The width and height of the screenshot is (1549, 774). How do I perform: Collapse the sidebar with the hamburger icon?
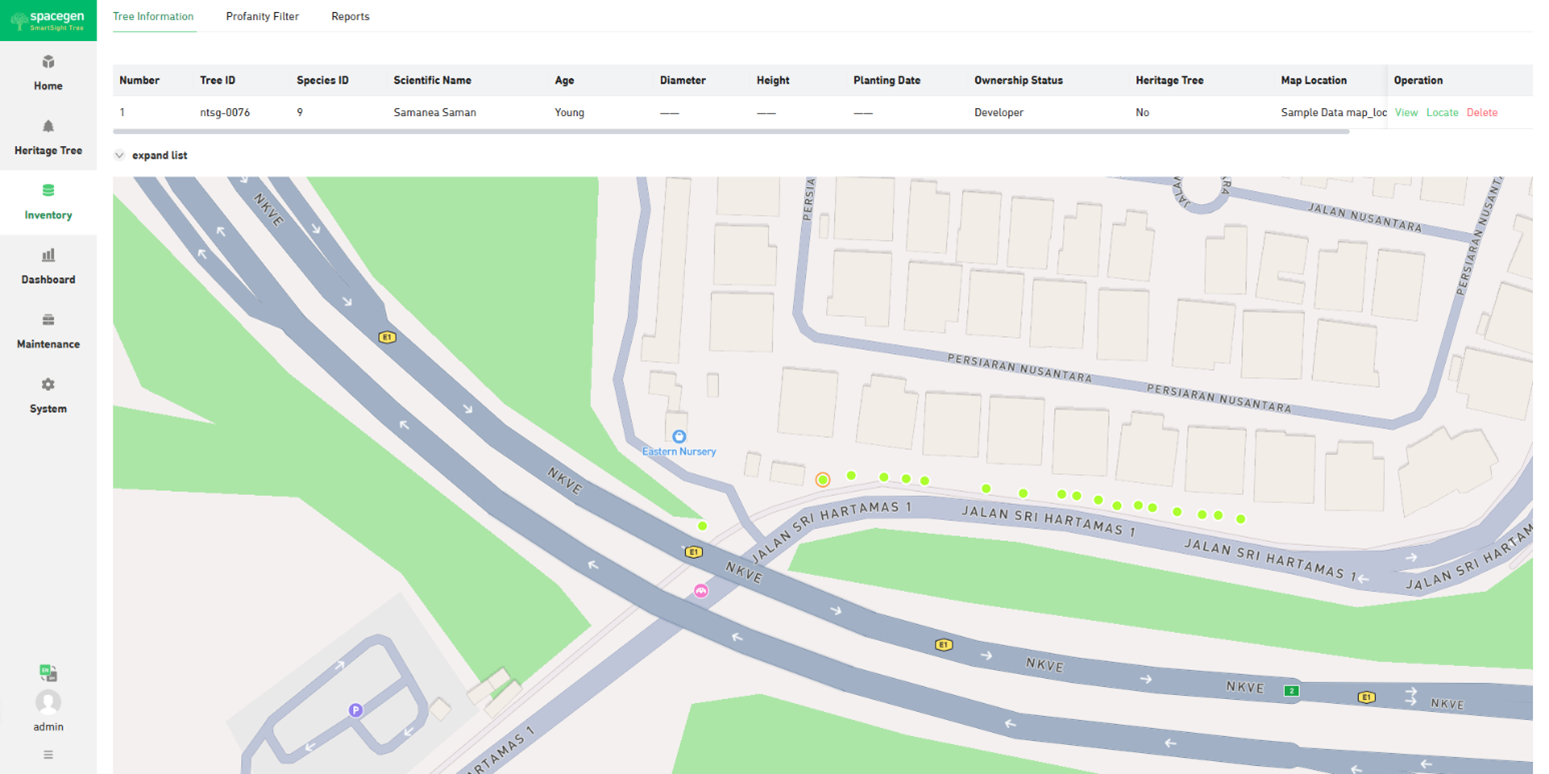[48, 754]
